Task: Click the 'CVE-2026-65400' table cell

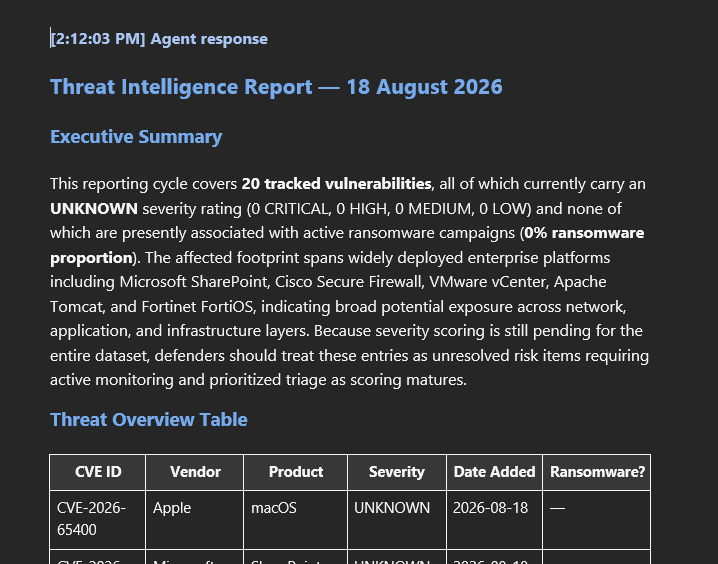Action: pos(98,519)
